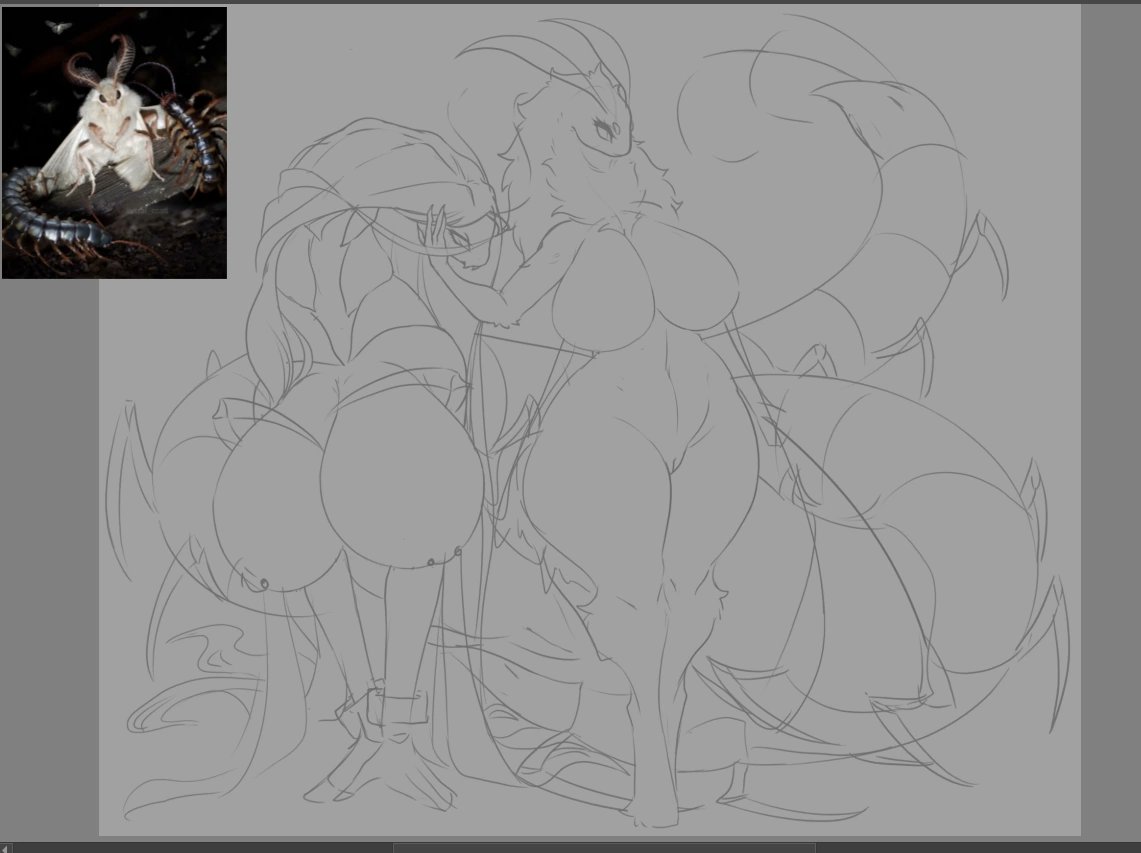Click the horizontal scrollbar thumb below canvas
This screenshot has width=1141, height=853.
(x=604, y=848)
